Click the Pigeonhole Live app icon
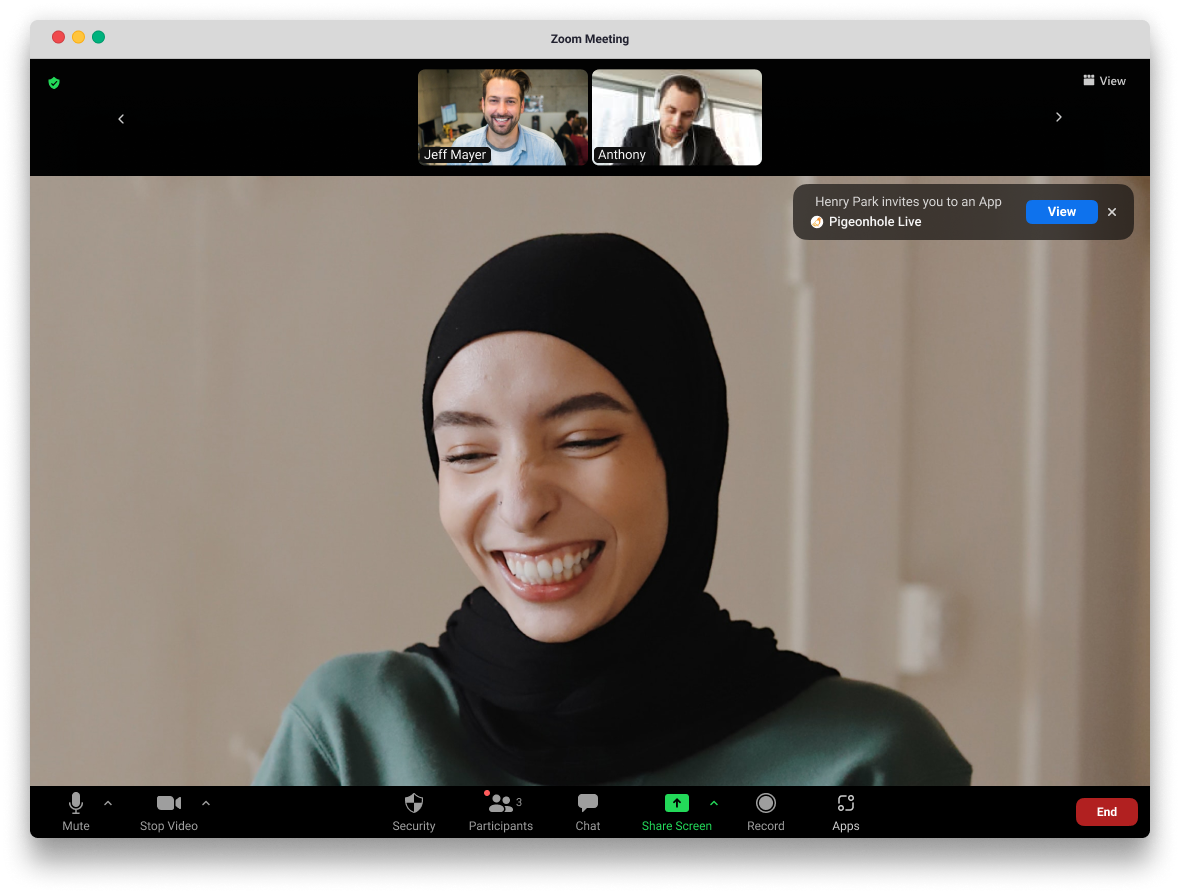This screenshot has height=893, width=1180. [x=817, y=222]
